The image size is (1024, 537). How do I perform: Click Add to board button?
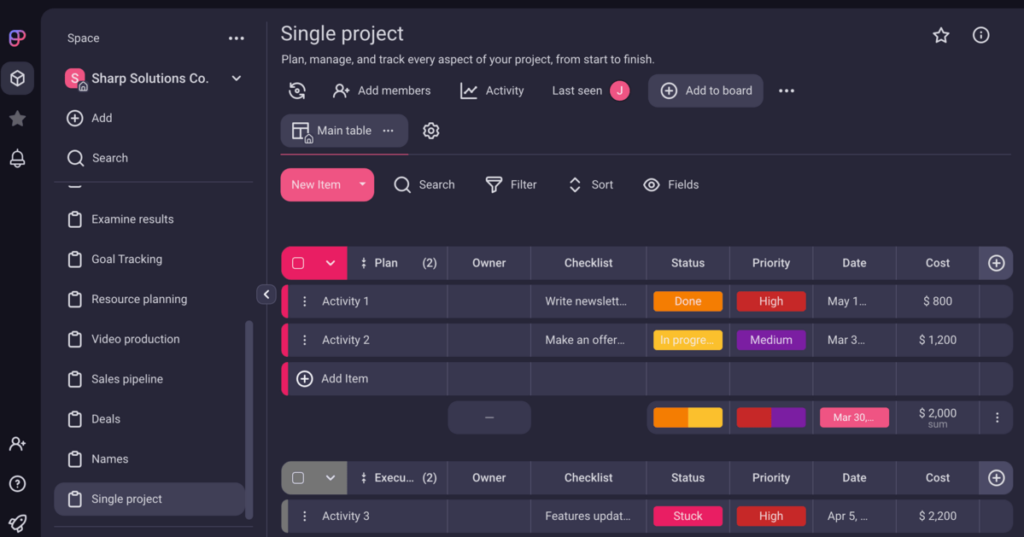pos(706,91)
